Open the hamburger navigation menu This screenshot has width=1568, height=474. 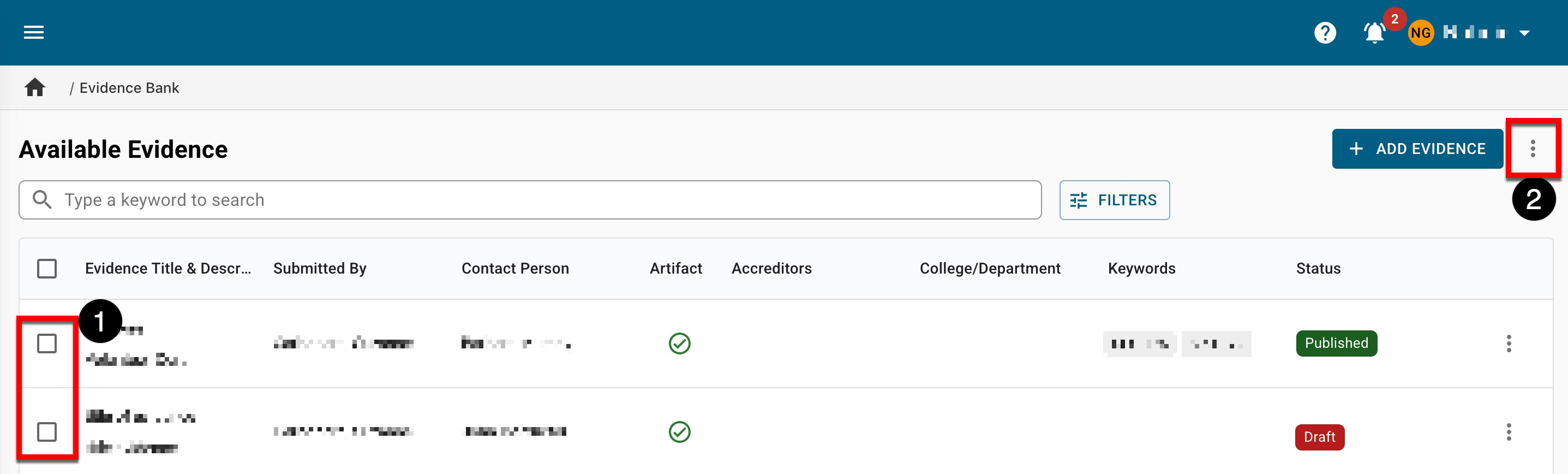(x=33, y=32)
